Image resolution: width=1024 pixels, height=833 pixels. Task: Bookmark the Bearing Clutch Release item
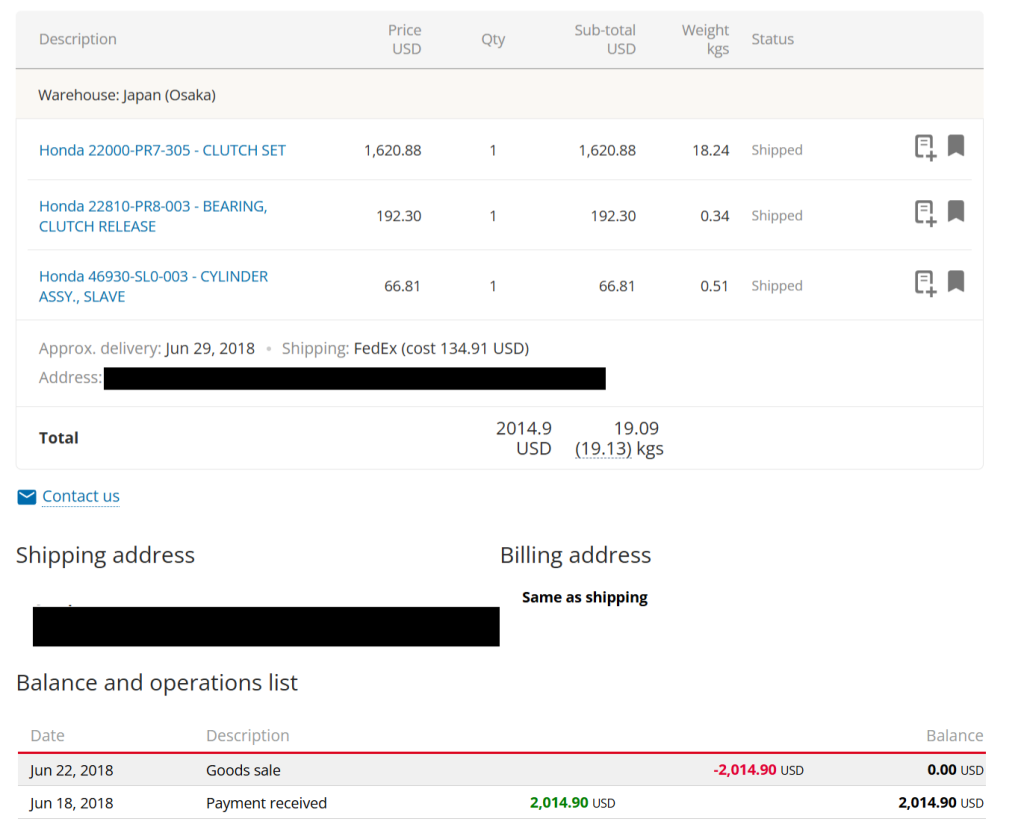tap(956, 212)
